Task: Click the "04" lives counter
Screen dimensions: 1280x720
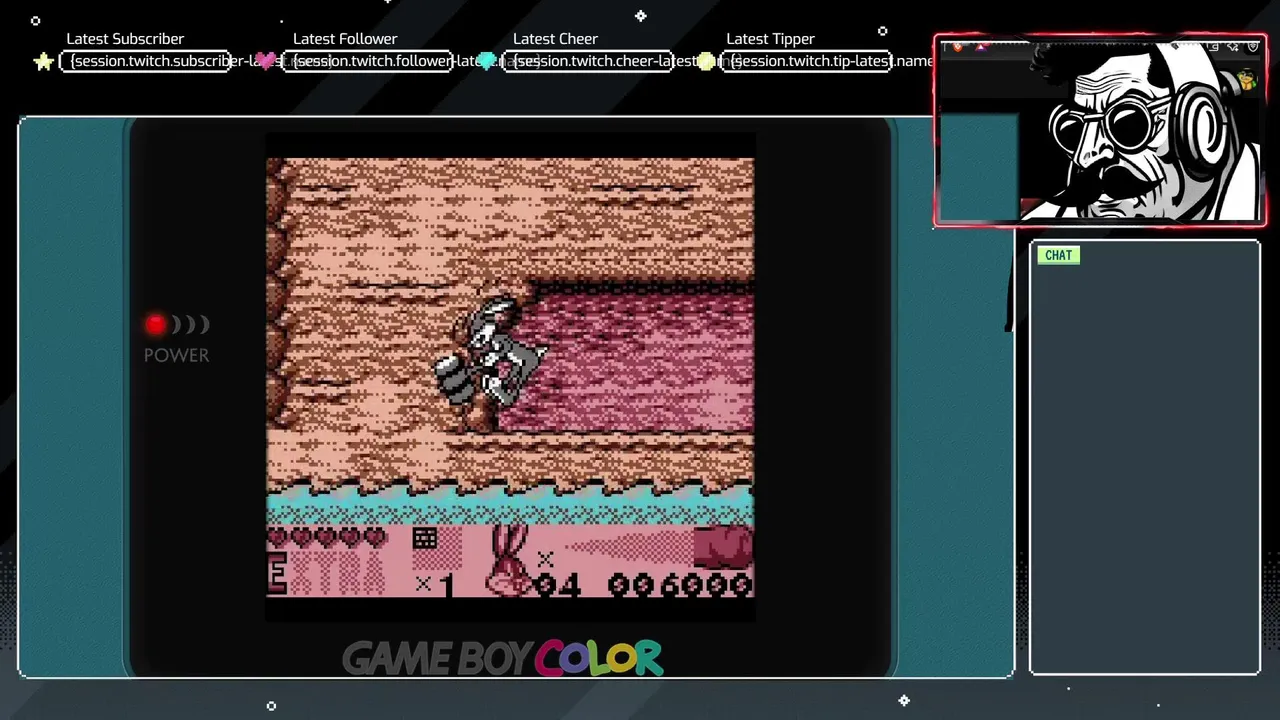Action: [x=558, y=584]
